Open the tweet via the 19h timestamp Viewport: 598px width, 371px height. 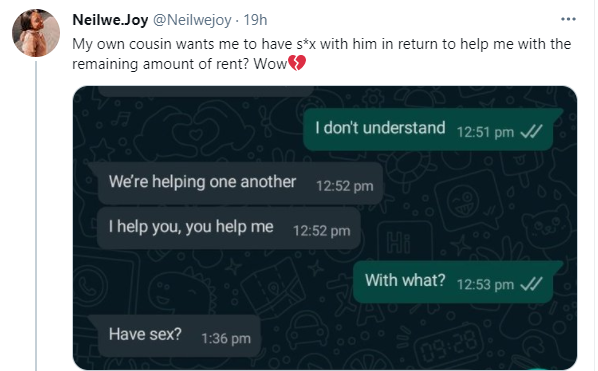255,20
